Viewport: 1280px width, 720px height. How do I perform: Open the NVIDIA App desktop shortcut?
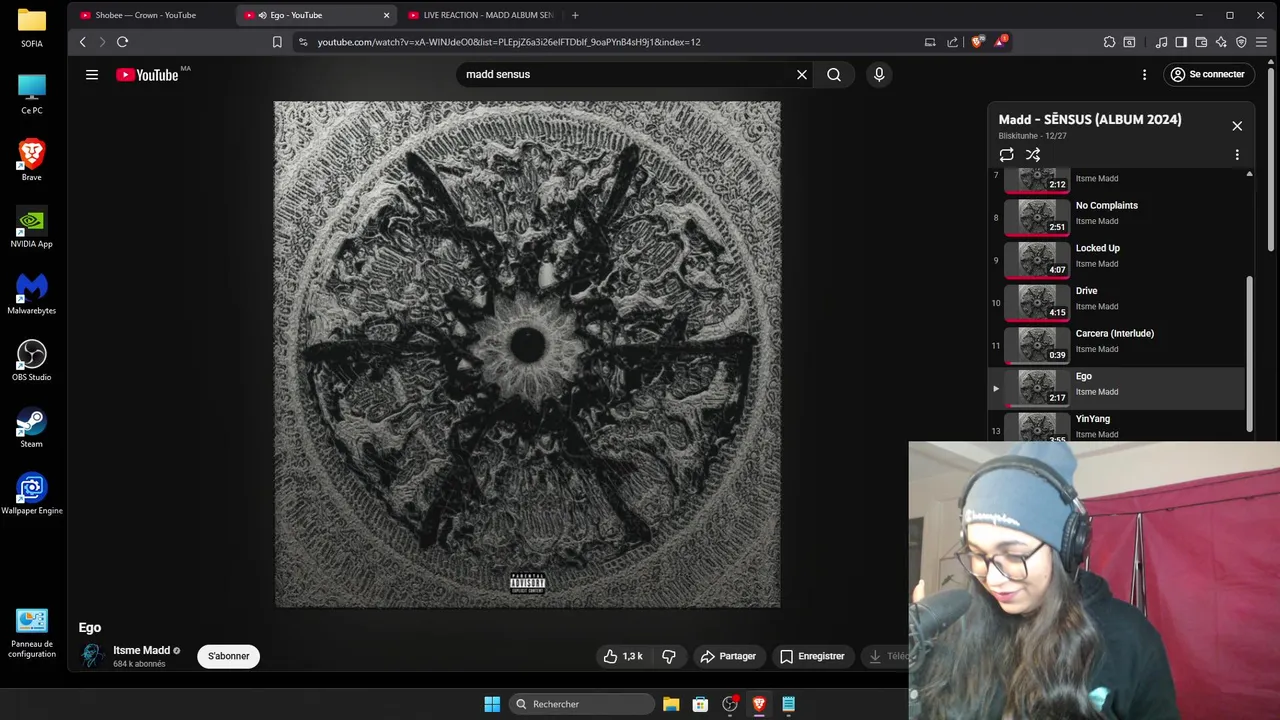pyautogui.click(x=32, y=227)
